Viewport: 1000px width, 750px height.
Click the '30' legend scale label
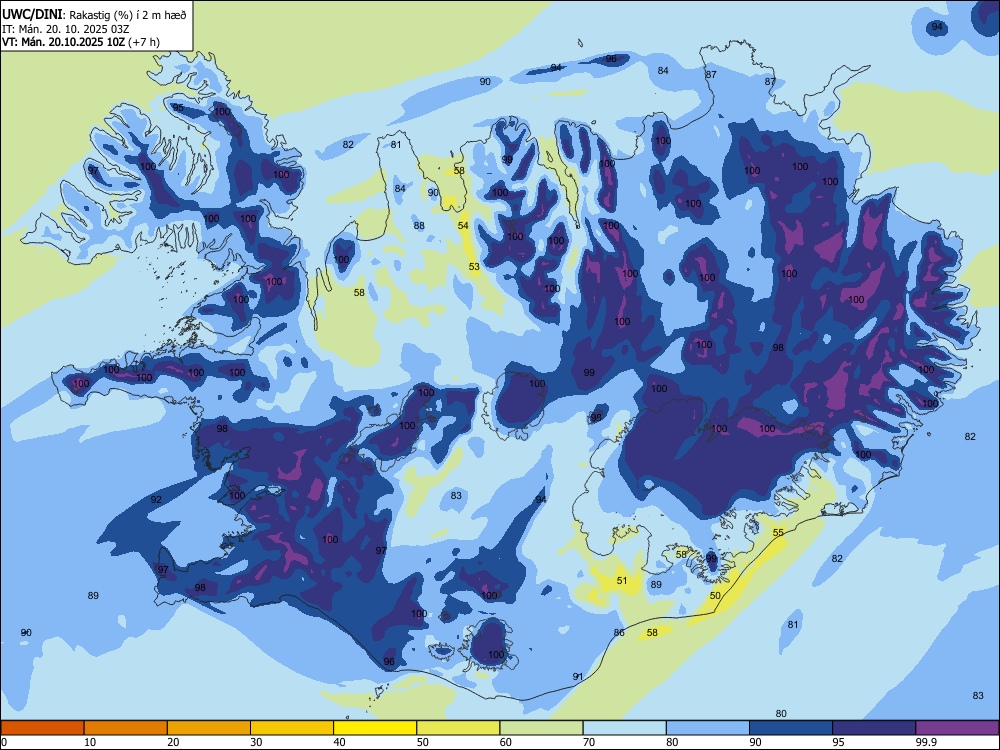[256, 742]
